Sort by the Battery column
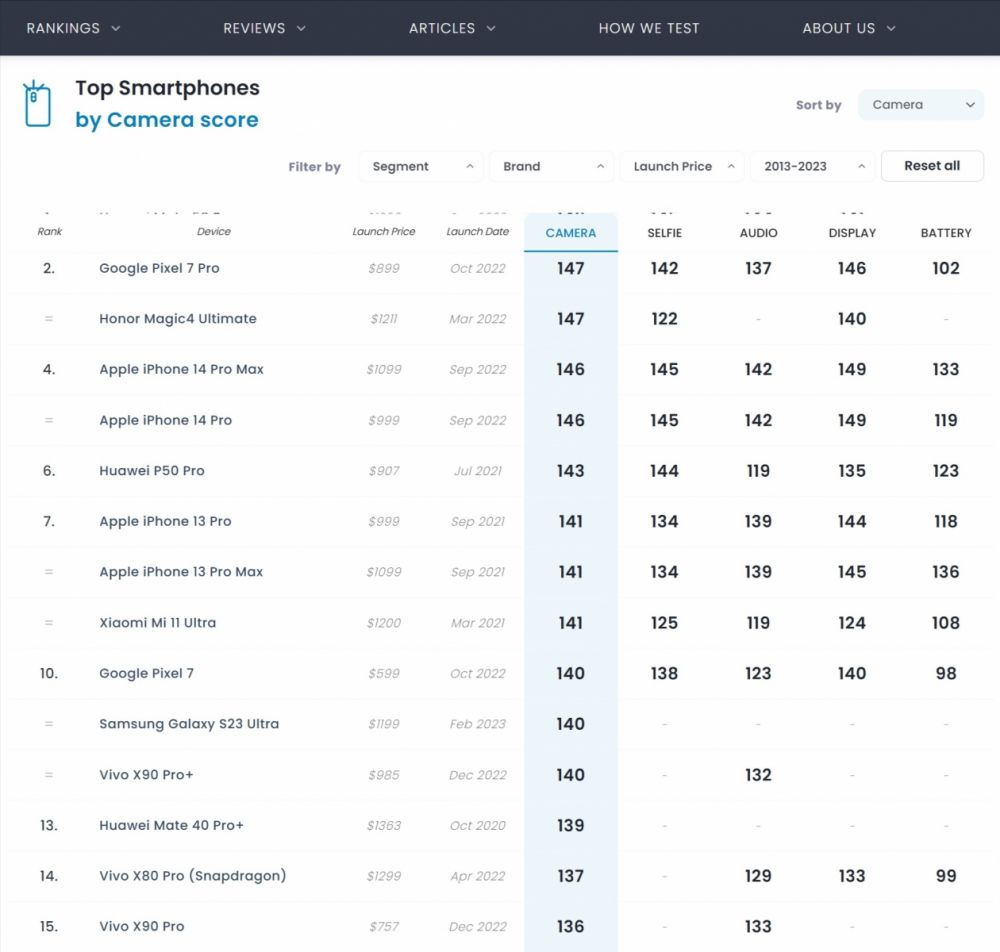Viewport: 1000px width, 952px height. pyautogui.click(x=946, y=233)
